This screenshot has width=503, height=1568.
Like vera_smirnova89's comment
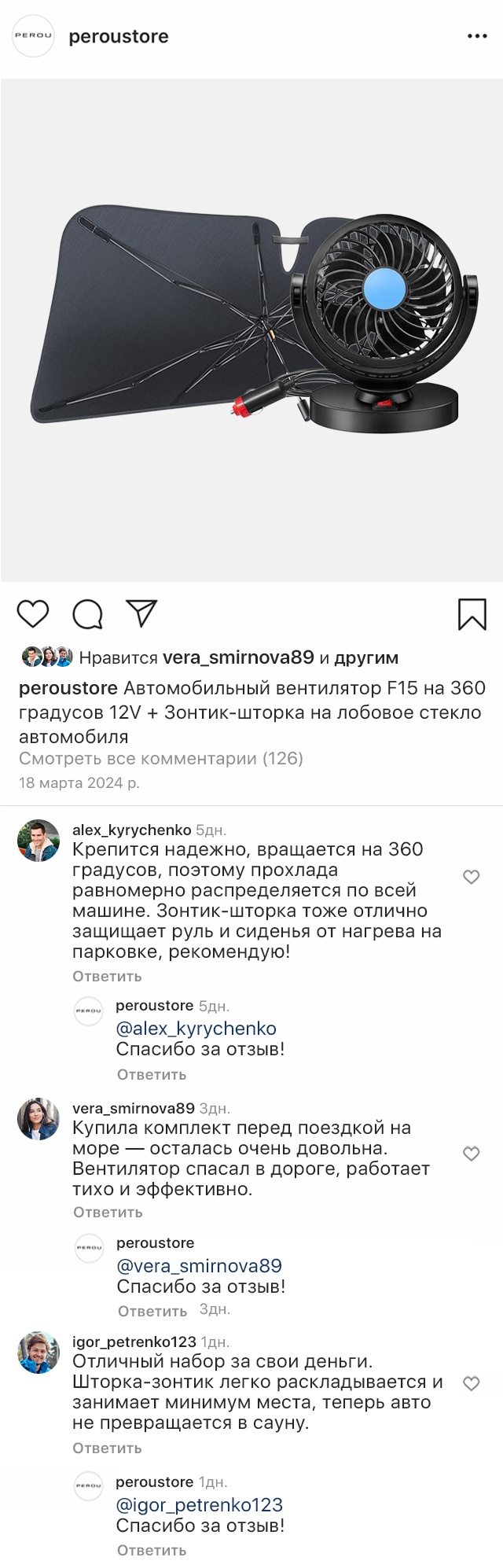471,1154
